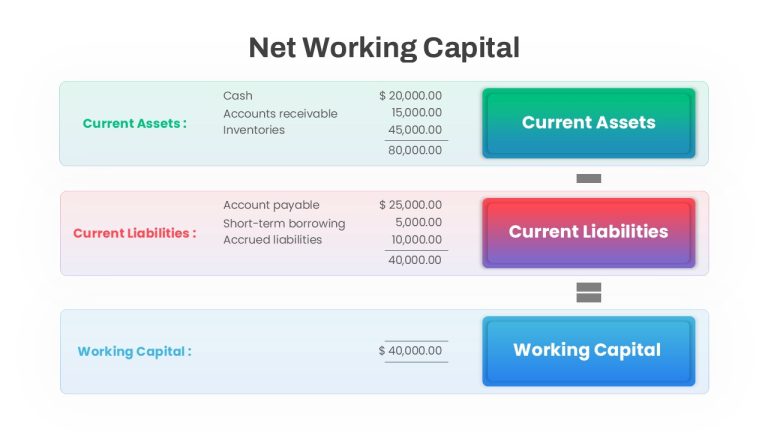Click the 80,000.00 assets total

[415, 150]
